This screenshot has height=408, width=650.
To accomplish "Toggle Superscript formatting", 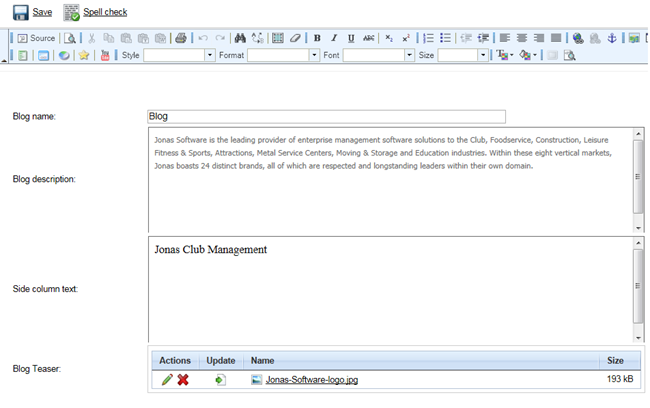I will tap(406, 38).
